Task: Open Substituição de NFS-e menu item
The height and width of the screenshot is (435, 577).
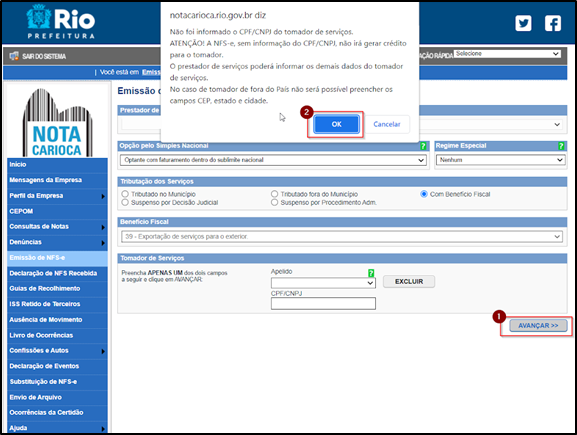Action: (x=57, y=382)
